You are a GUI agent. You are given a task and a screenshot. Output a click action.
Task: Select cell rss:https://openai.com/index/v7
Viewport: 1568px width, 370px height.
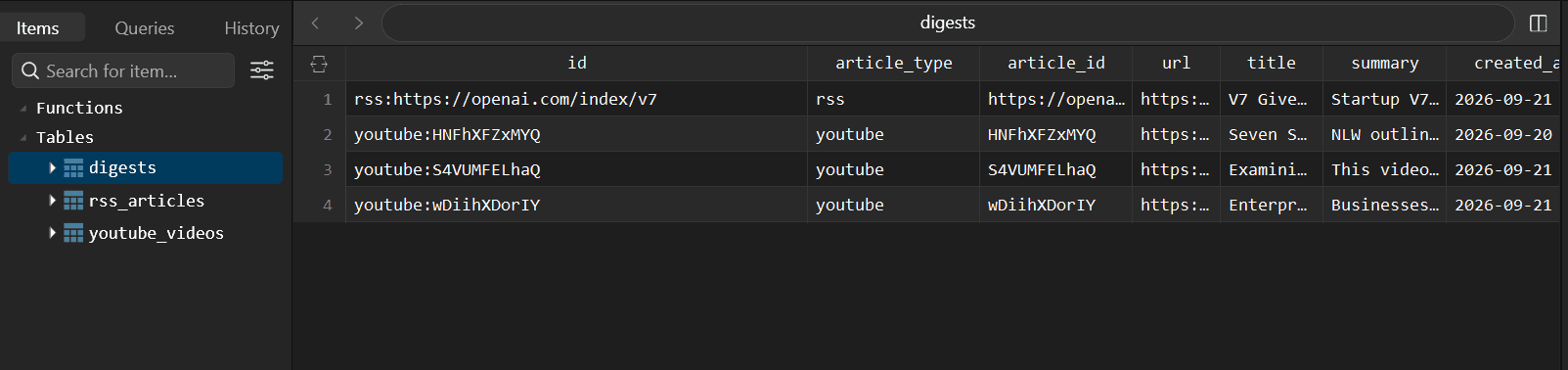click(577, 99)
